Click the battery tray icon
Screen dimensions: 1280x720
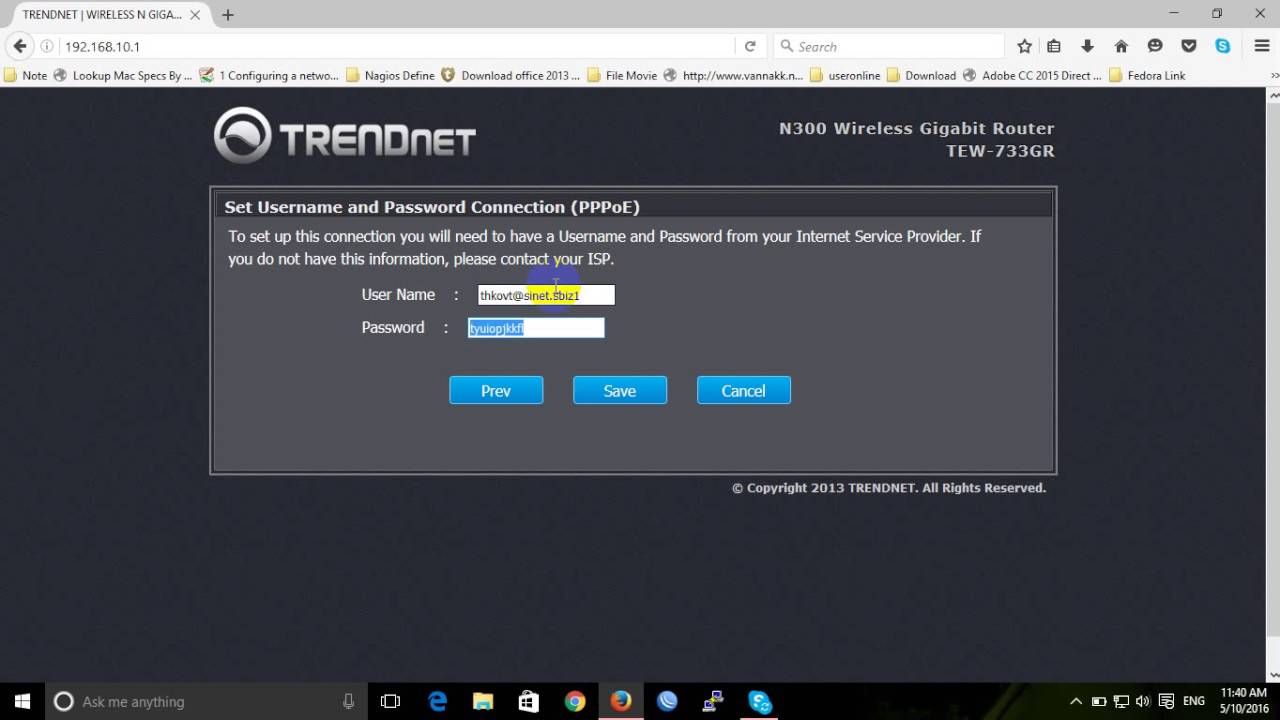point(1098,701)
